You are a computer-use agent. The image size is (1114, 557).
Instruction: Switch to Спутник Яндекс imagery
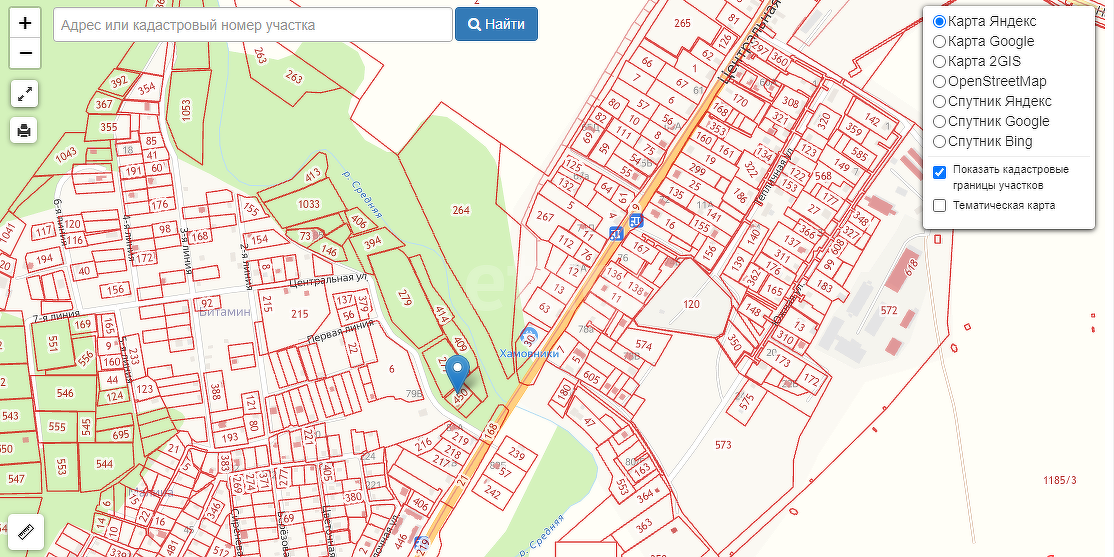[939, 101]
